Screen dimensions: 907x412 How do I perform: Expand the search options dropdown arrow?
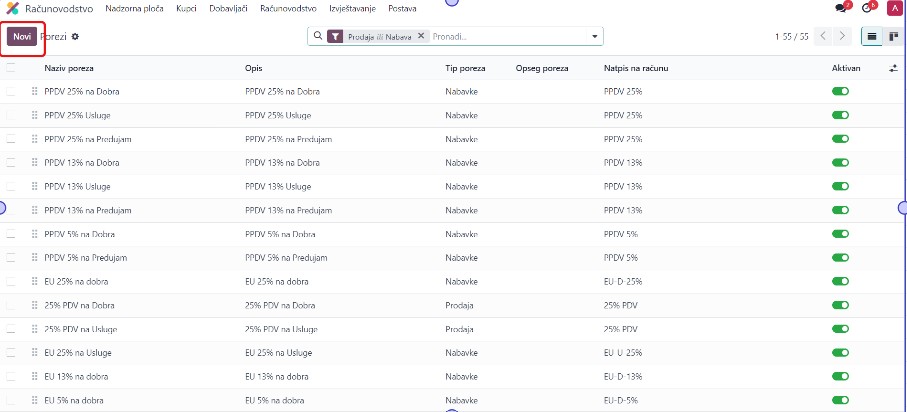(x=596, y=36)
